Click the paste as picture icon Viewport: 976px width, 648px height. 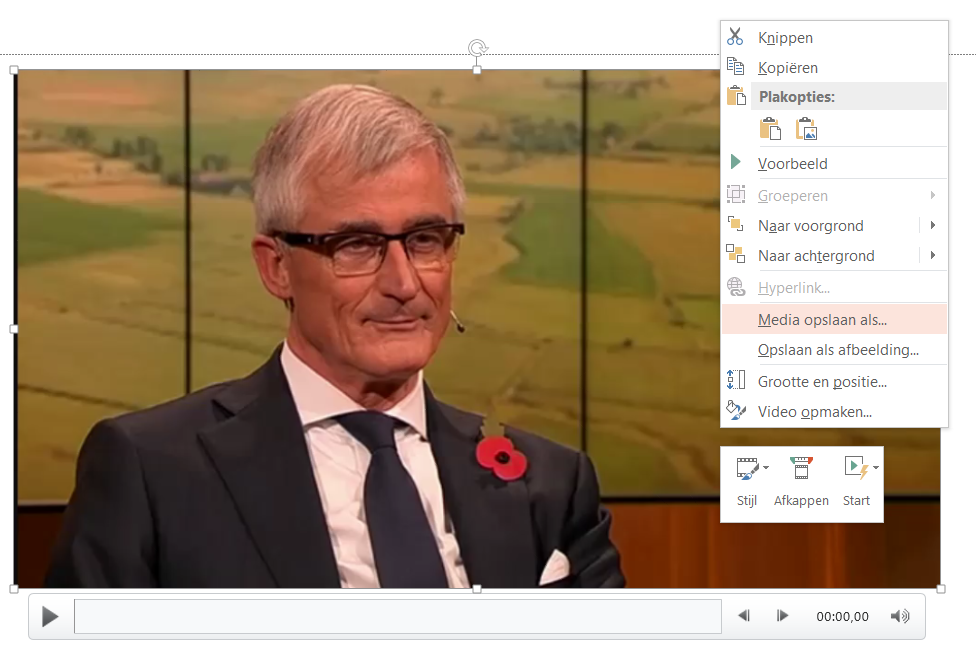pyautogui.click(x=807, y=129)
